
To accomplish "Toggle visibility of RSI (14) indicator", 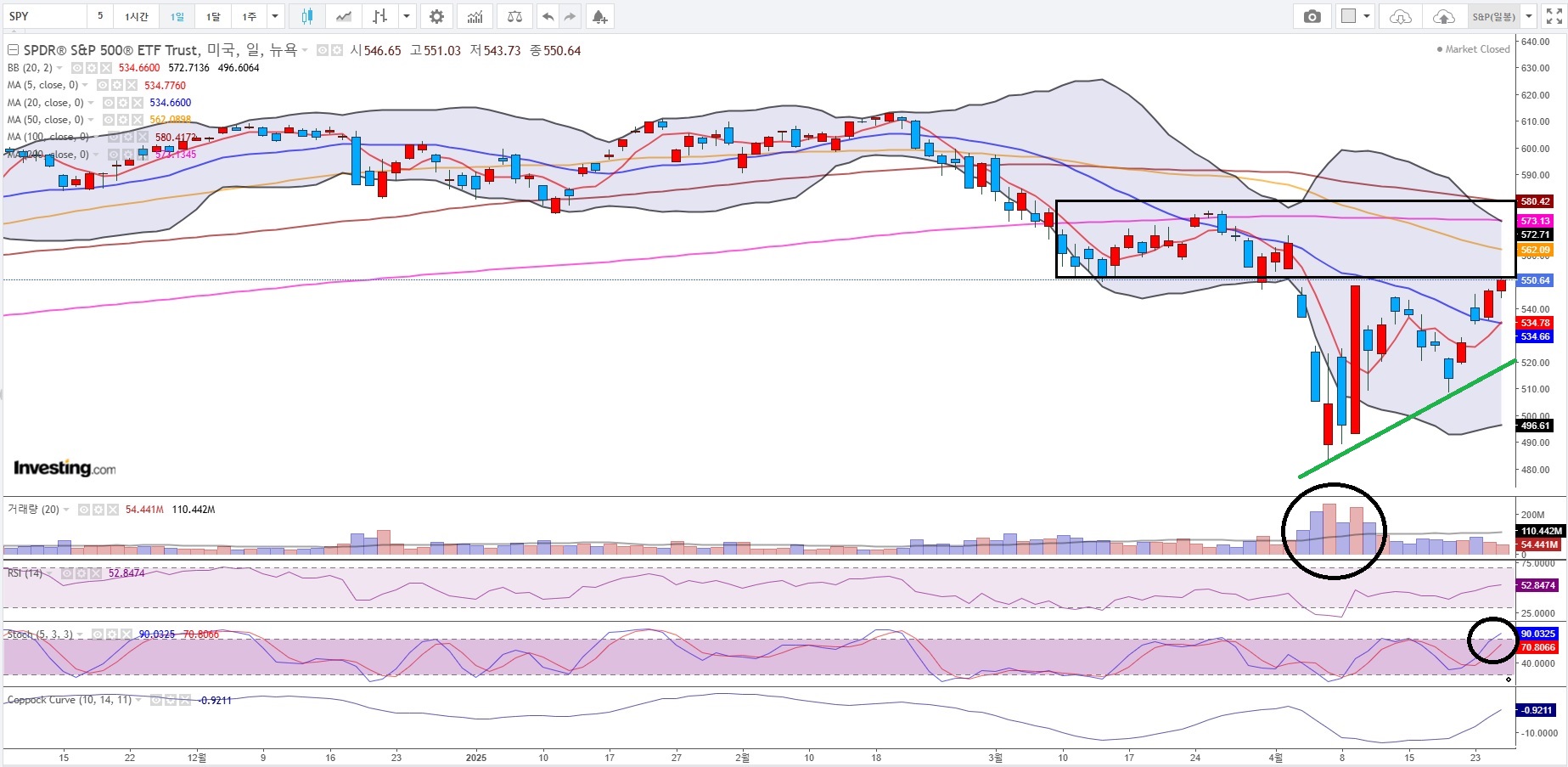I will pyautogui.click(x=65, y=573).
